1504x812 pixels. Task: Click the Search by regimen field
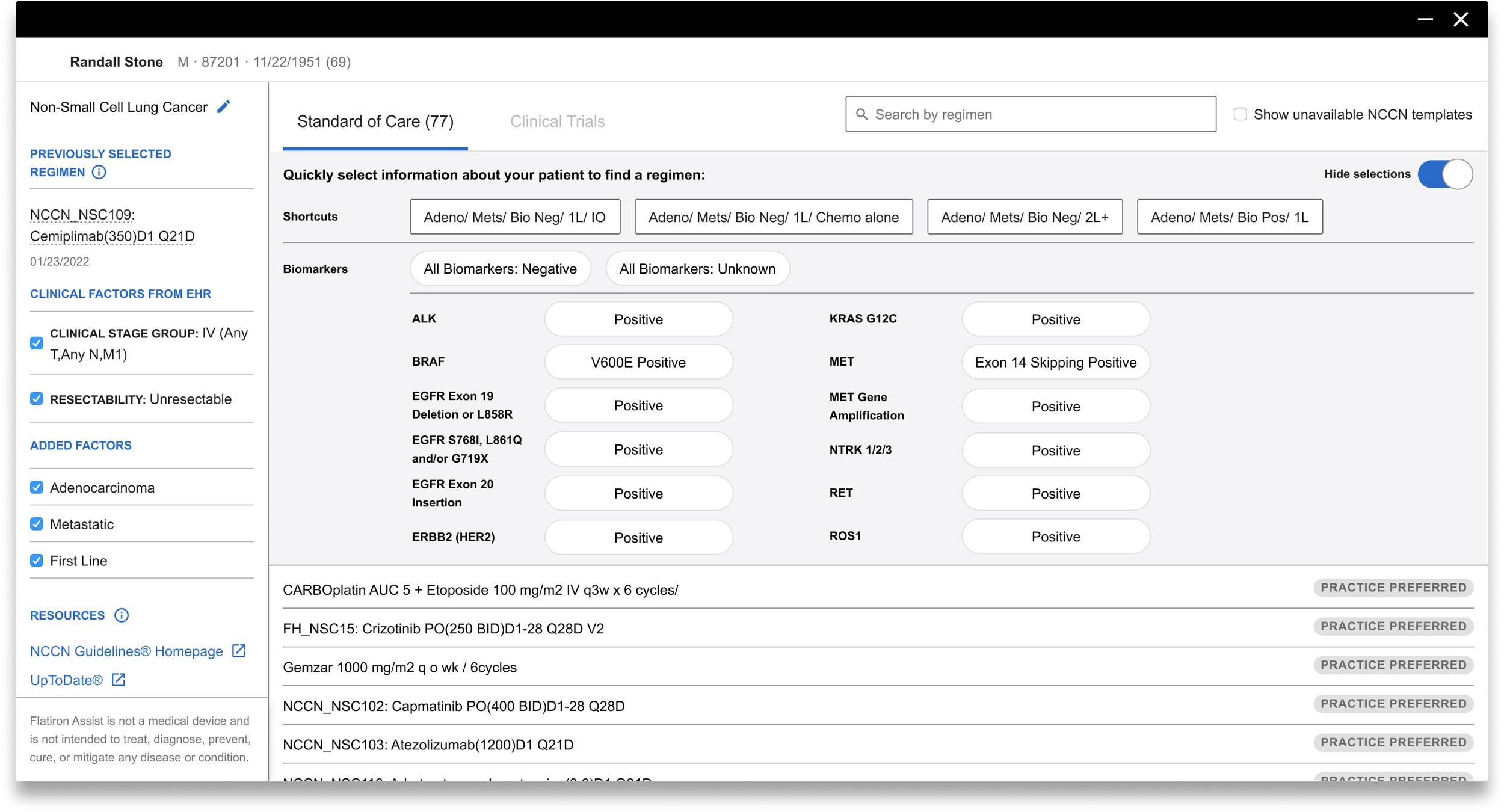pyautogui.click(x=1031, y=114)
